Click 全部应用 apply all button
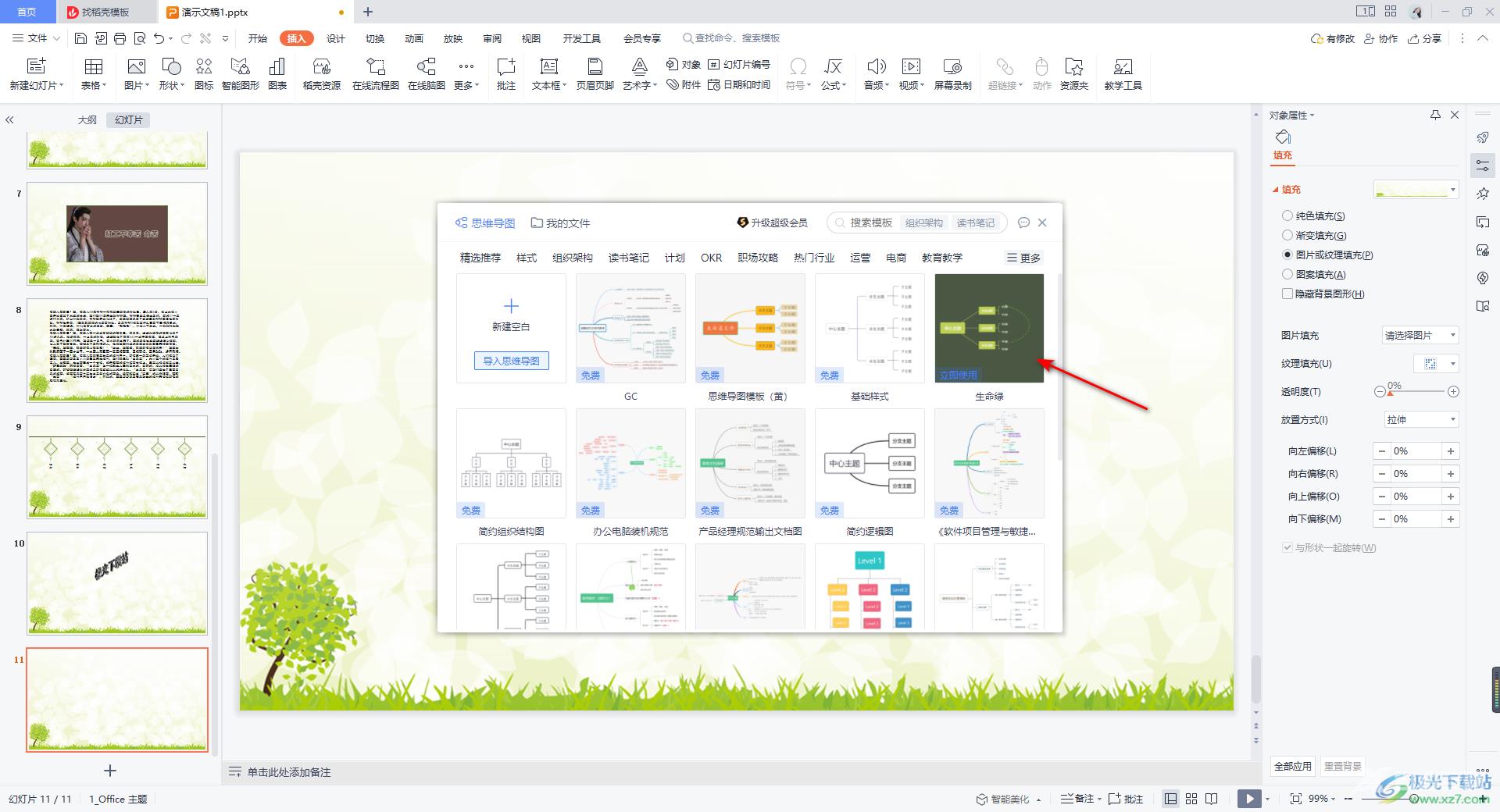 coord(1293,766)
